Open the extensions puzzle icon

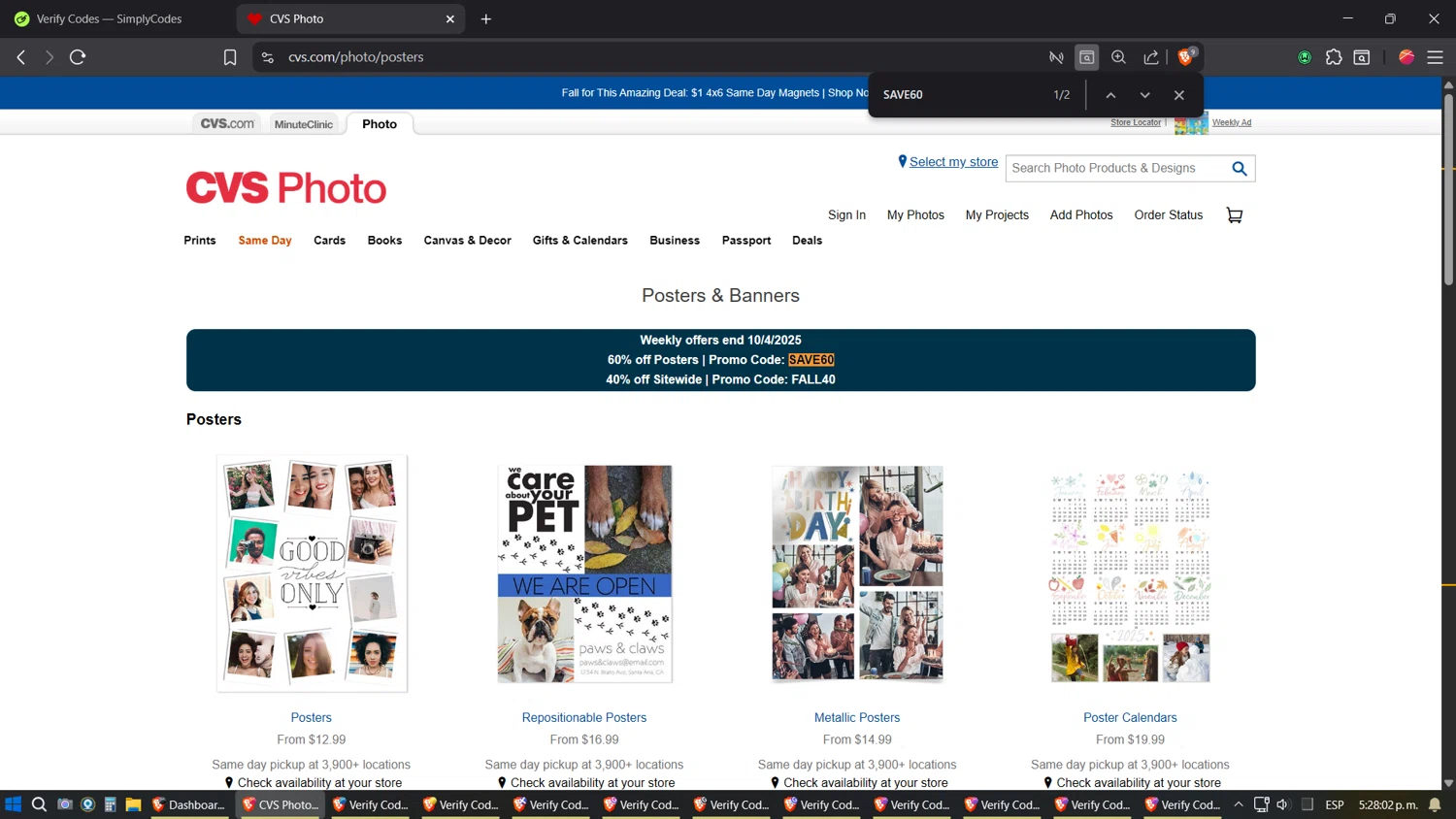click(x=1334, y=57)
